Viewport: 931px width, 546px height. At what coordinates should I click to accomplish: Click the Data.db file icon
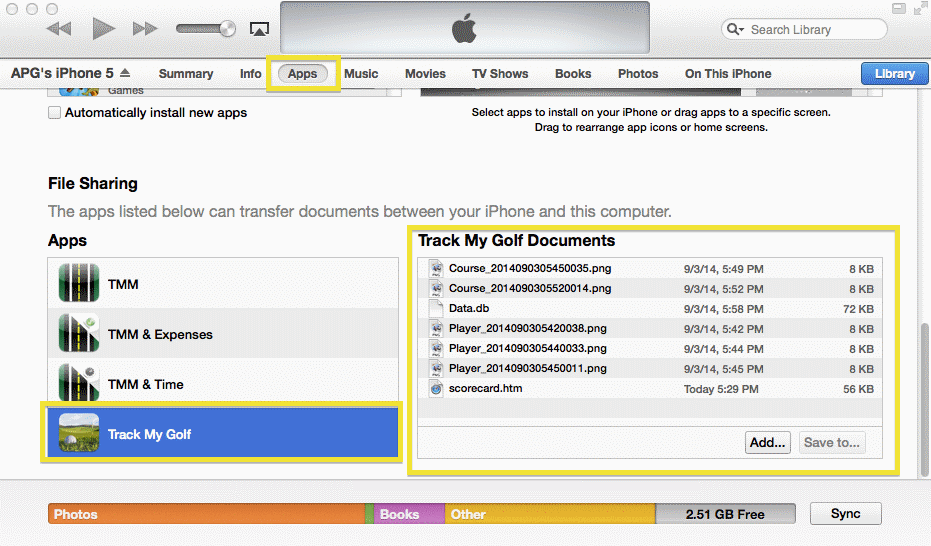click(436, 309)
